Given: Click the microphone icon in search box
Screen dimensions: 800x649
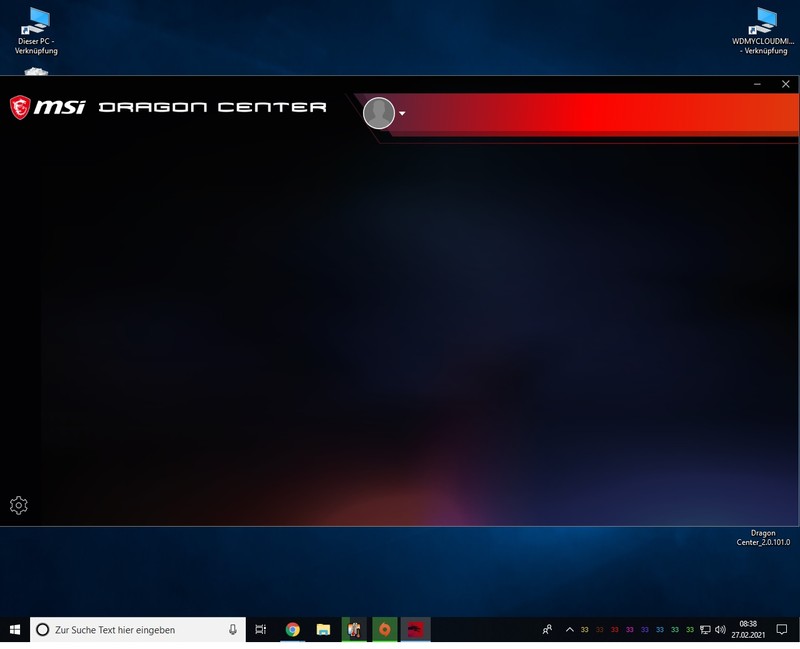Looking at the screenshot, I should 233,630.
